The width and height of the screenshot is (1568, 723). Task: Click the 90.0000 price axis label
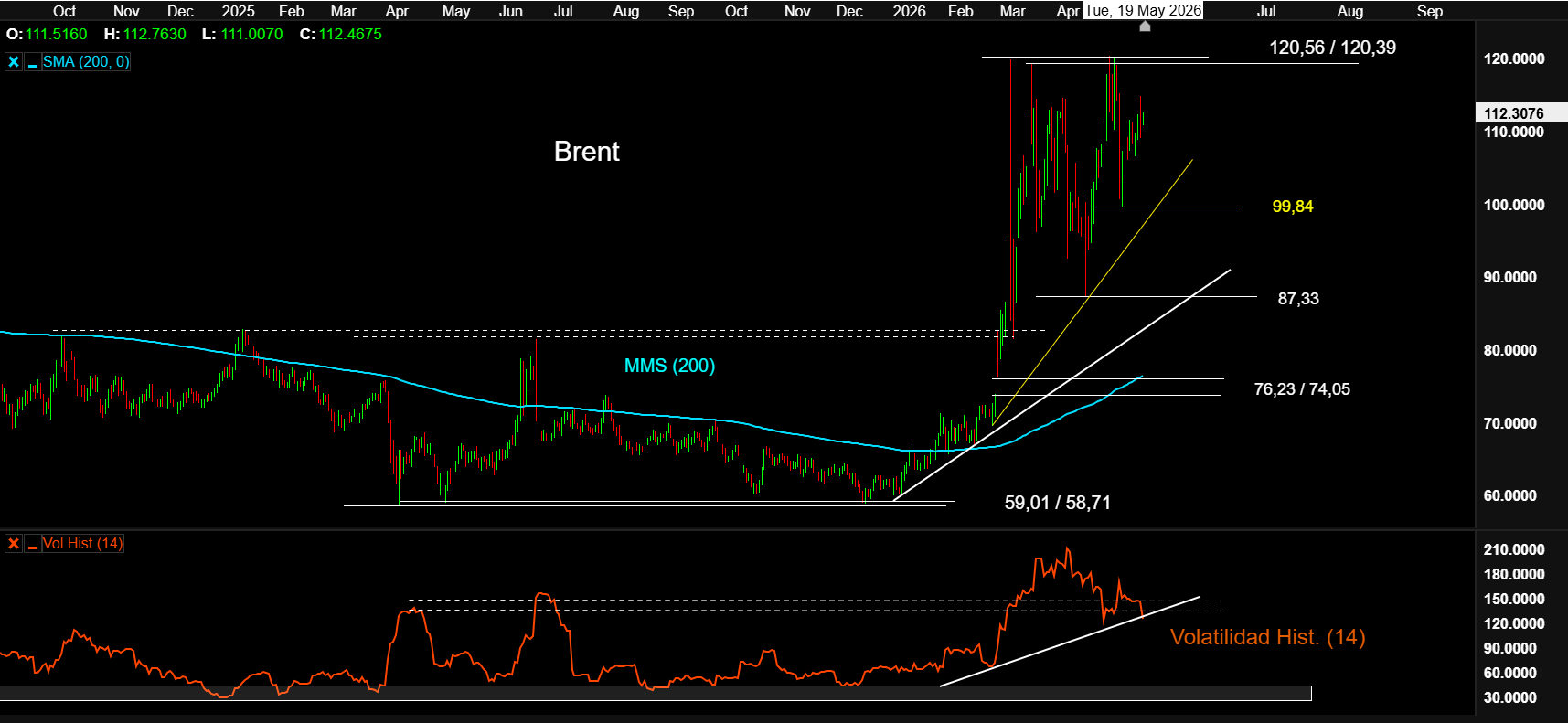(x=1509, y=277)
